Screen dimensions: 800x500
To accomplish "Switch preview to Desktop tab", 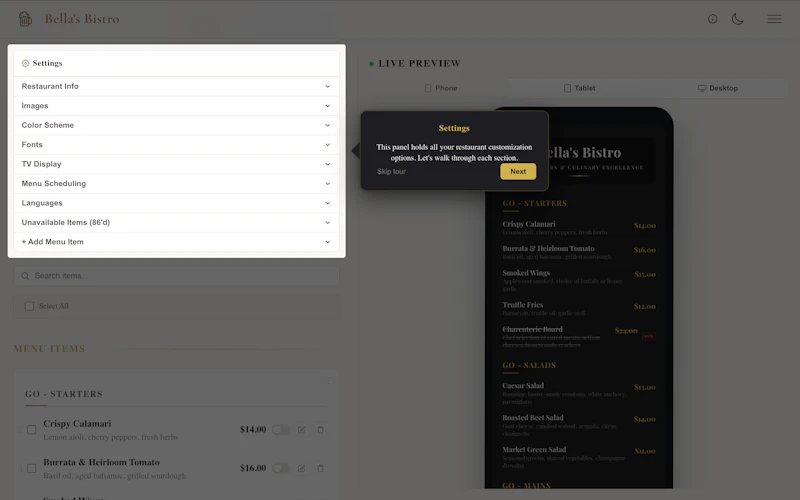I will [718, 88].
